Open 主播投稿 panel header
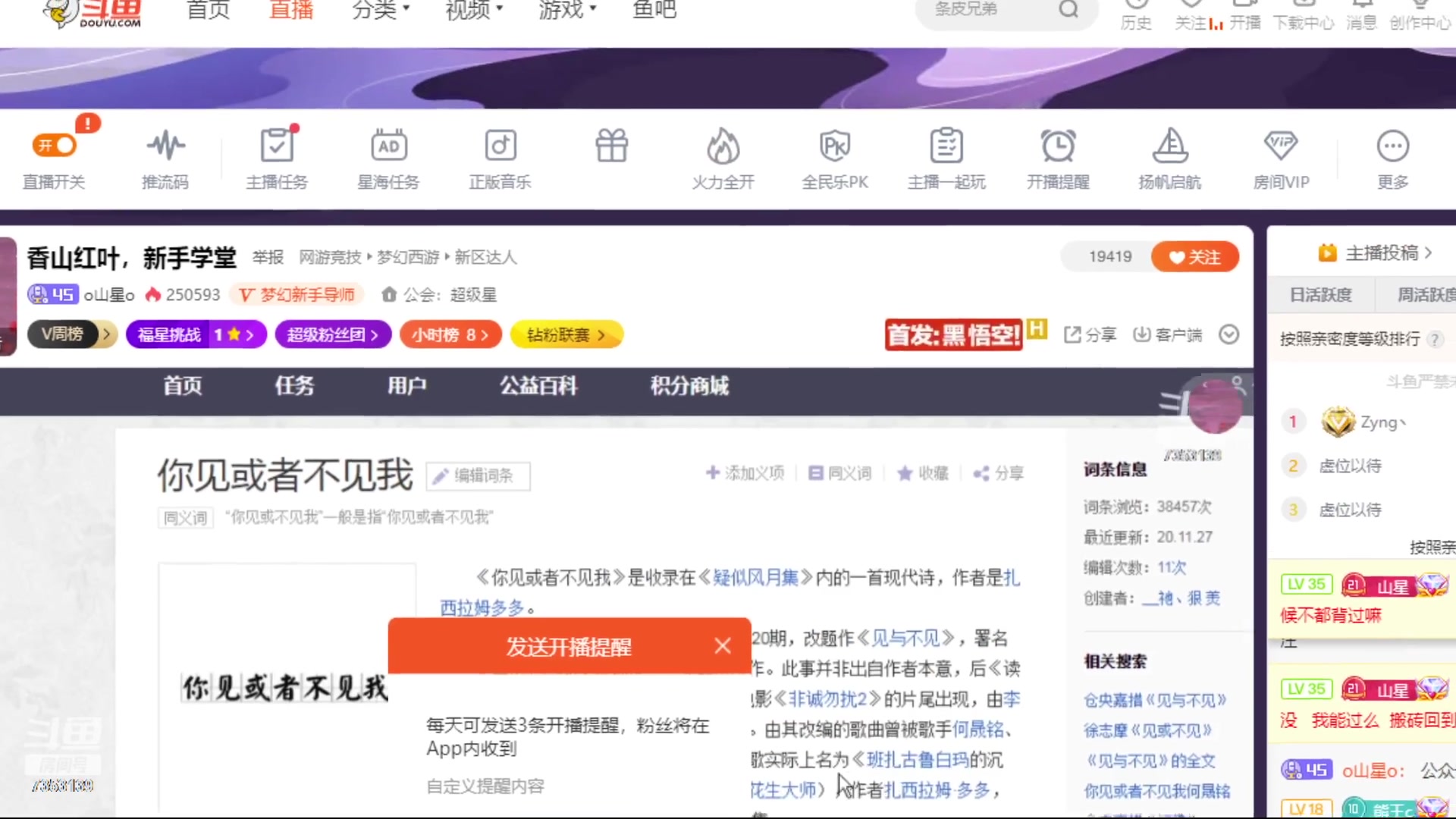 click(x=1375, y=253)
